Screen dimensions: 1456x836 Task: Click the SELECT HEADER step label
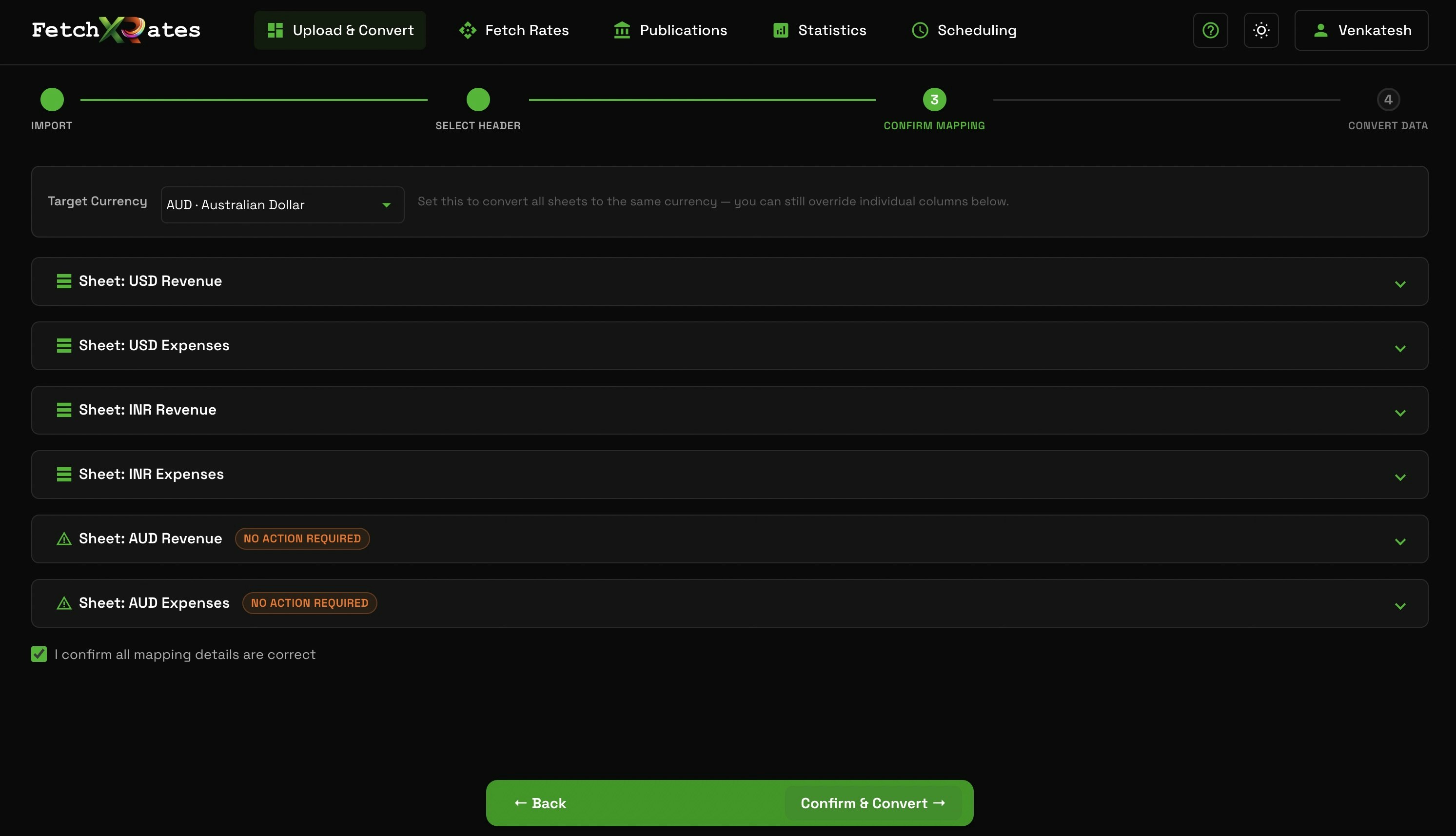click(x=478, y=126)
